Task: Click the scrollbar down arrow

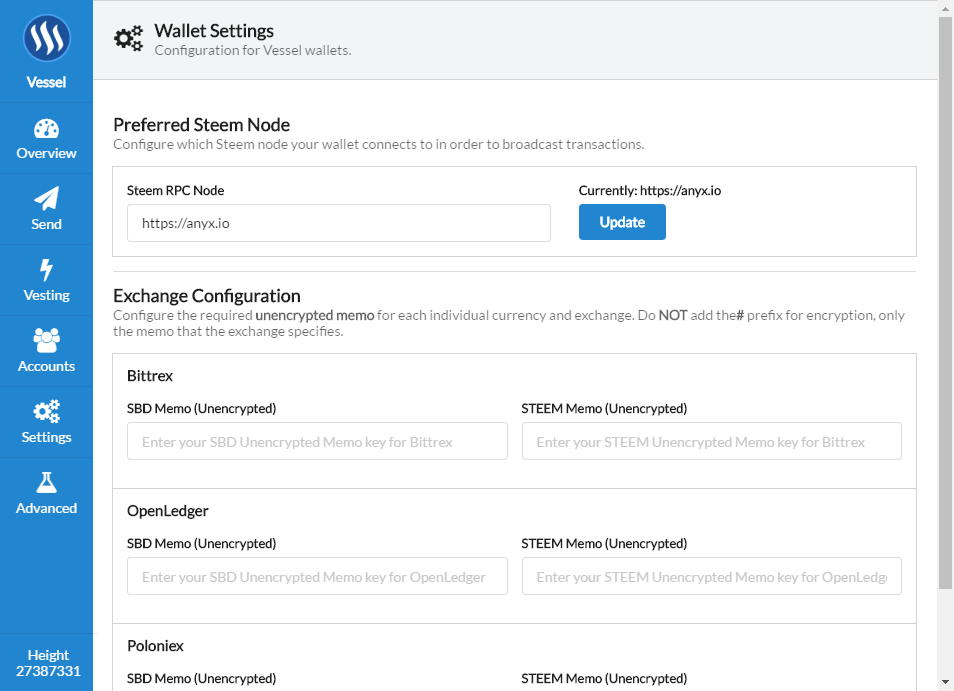Action: (945, 682)
